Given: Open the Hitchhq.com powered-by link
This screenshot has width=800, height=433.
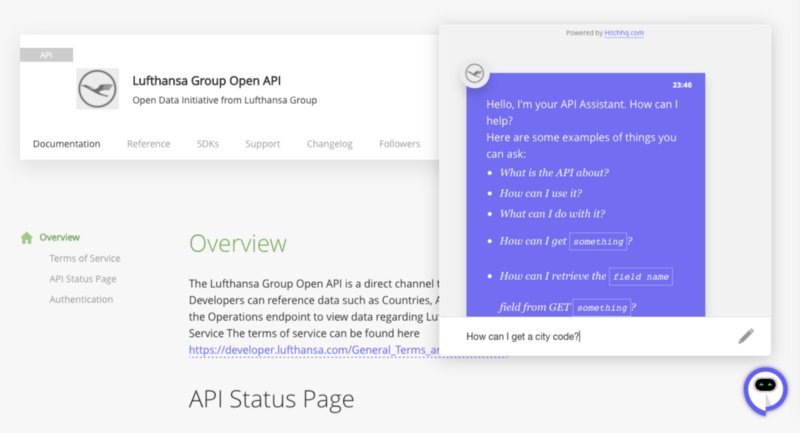Looking at the screenshot, I should click(623, 33).
